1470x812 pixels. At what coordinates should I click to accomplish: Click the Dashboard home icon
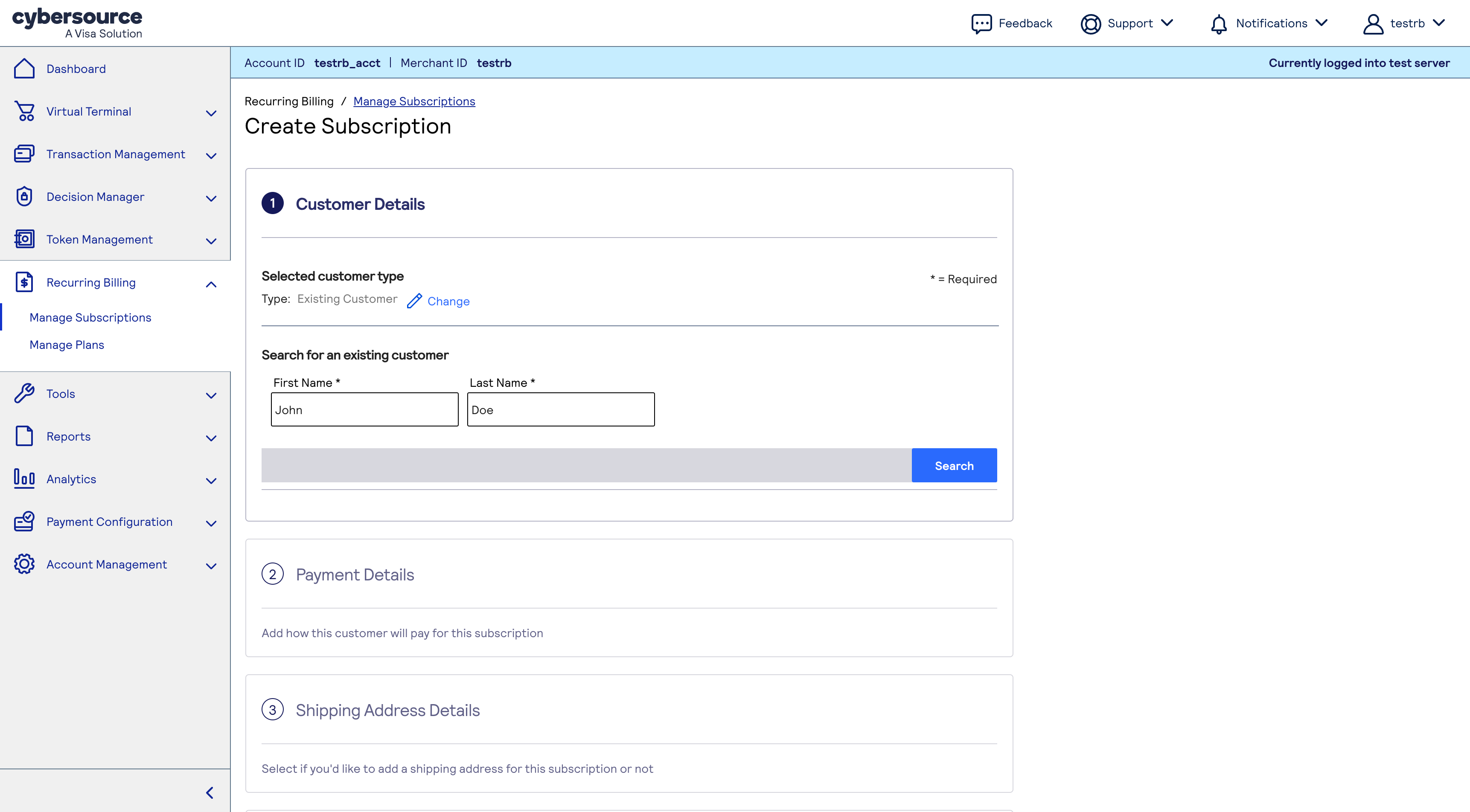point(24,68)
